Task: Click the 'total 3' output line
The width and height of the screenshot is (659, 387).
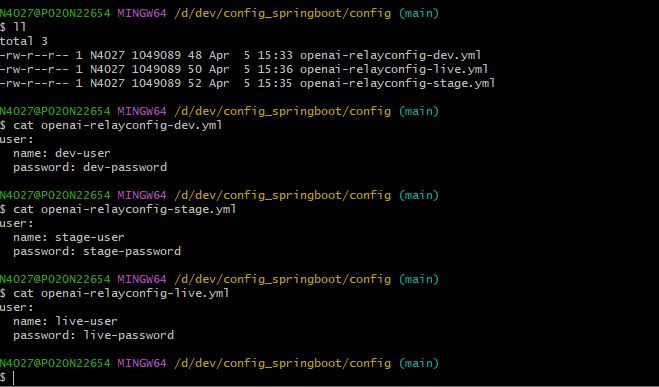Action: point(24,41)
